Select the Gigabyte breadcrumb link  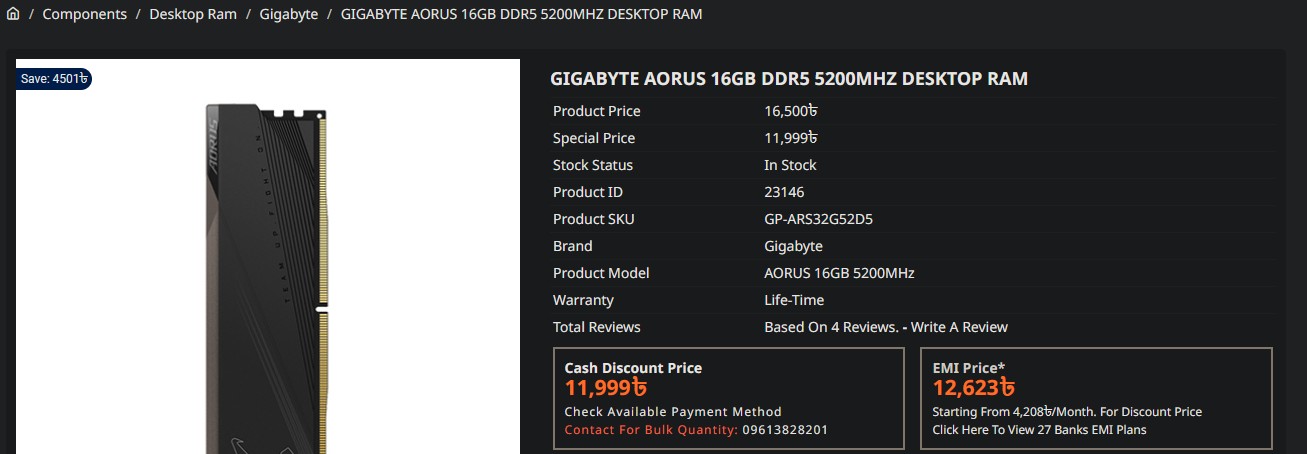coord(288,14)
